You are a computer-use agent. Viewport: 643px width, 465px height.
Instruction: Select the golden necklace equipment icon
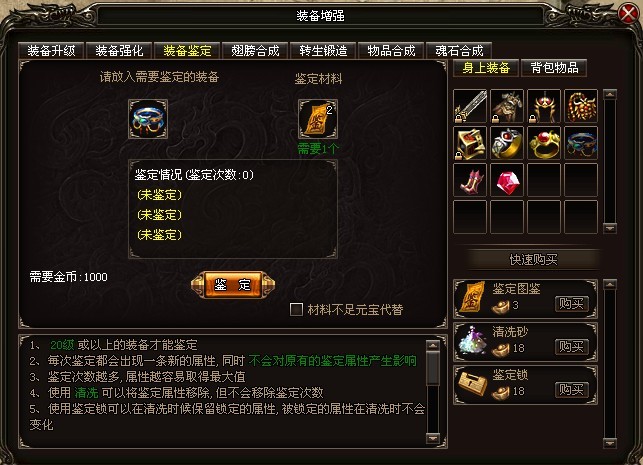click(x=581, y=106)
